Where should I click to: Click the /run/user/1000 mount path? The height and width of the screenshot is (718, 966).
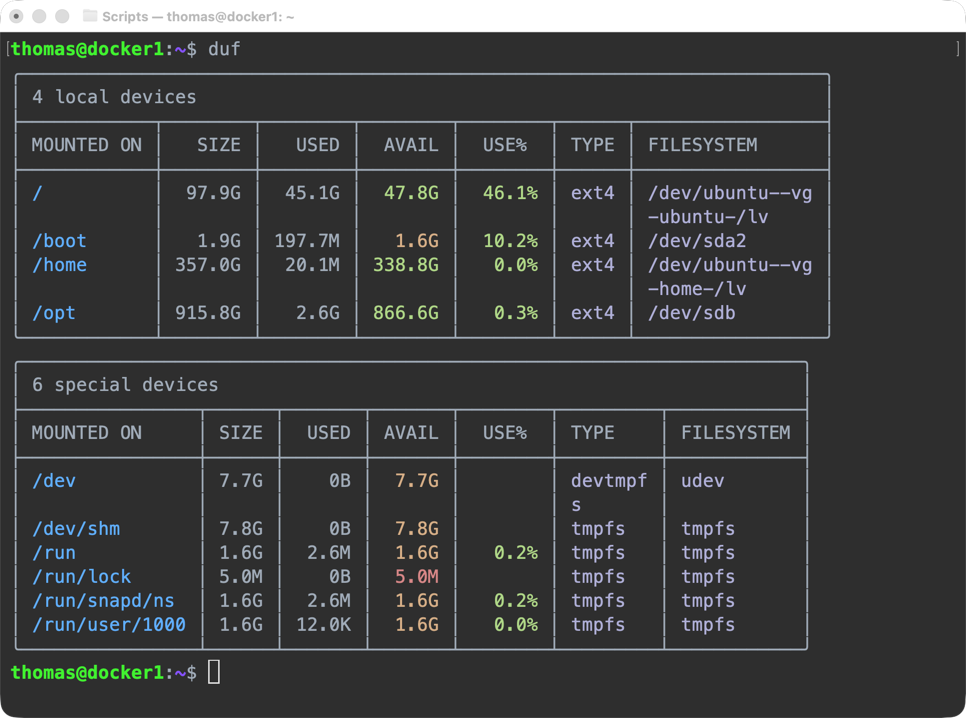pyautogui.click(x=109, y=625)
